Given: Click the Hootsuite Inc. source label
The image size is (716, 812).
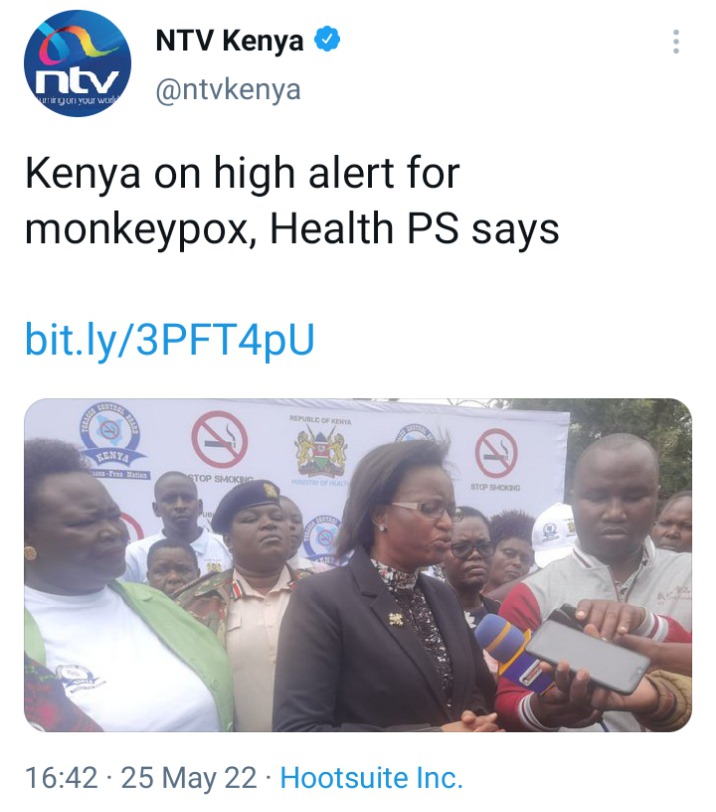Looking at the screenshot, I should pos(371,778).
